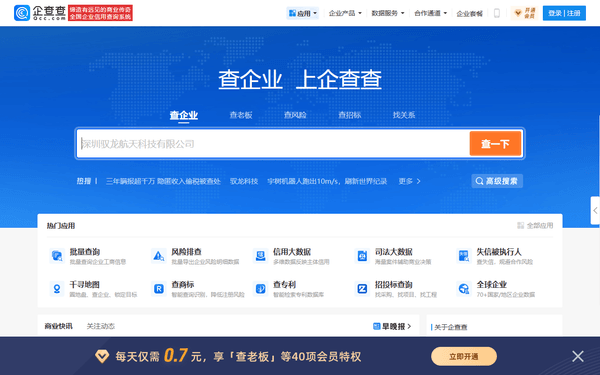Open the 司法大数据 icon

(x=362, y=256)
